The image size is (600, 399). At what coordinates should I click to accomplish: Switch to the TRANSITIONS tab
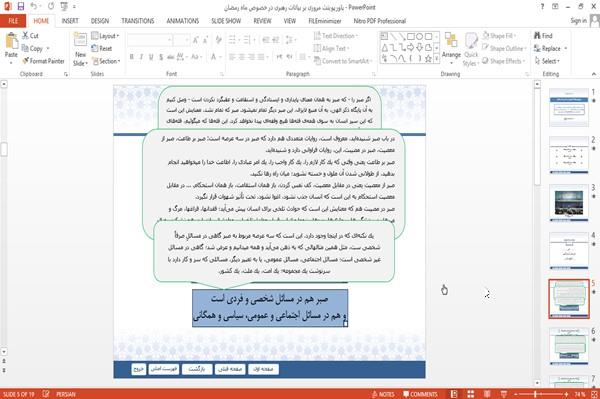click(138, 21)
